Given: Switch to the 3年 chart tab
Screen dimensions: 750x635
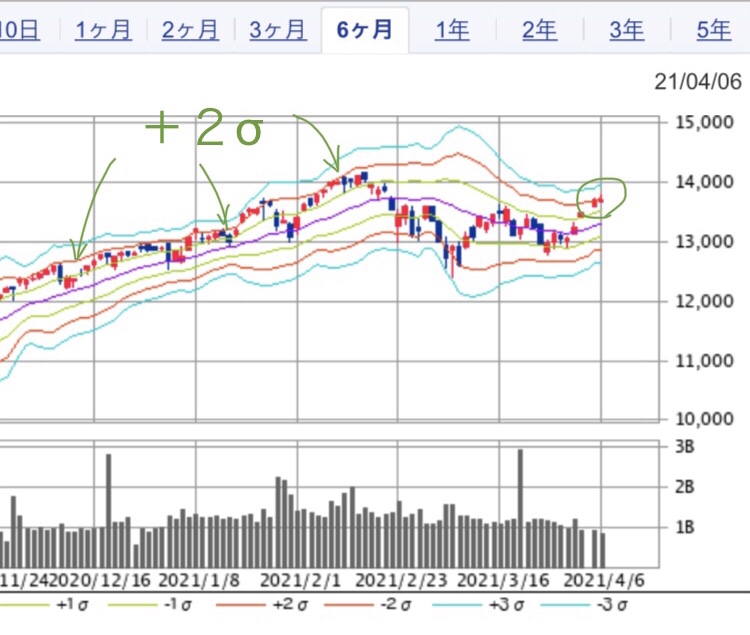Looking at the screenshot, I should 627,30.
